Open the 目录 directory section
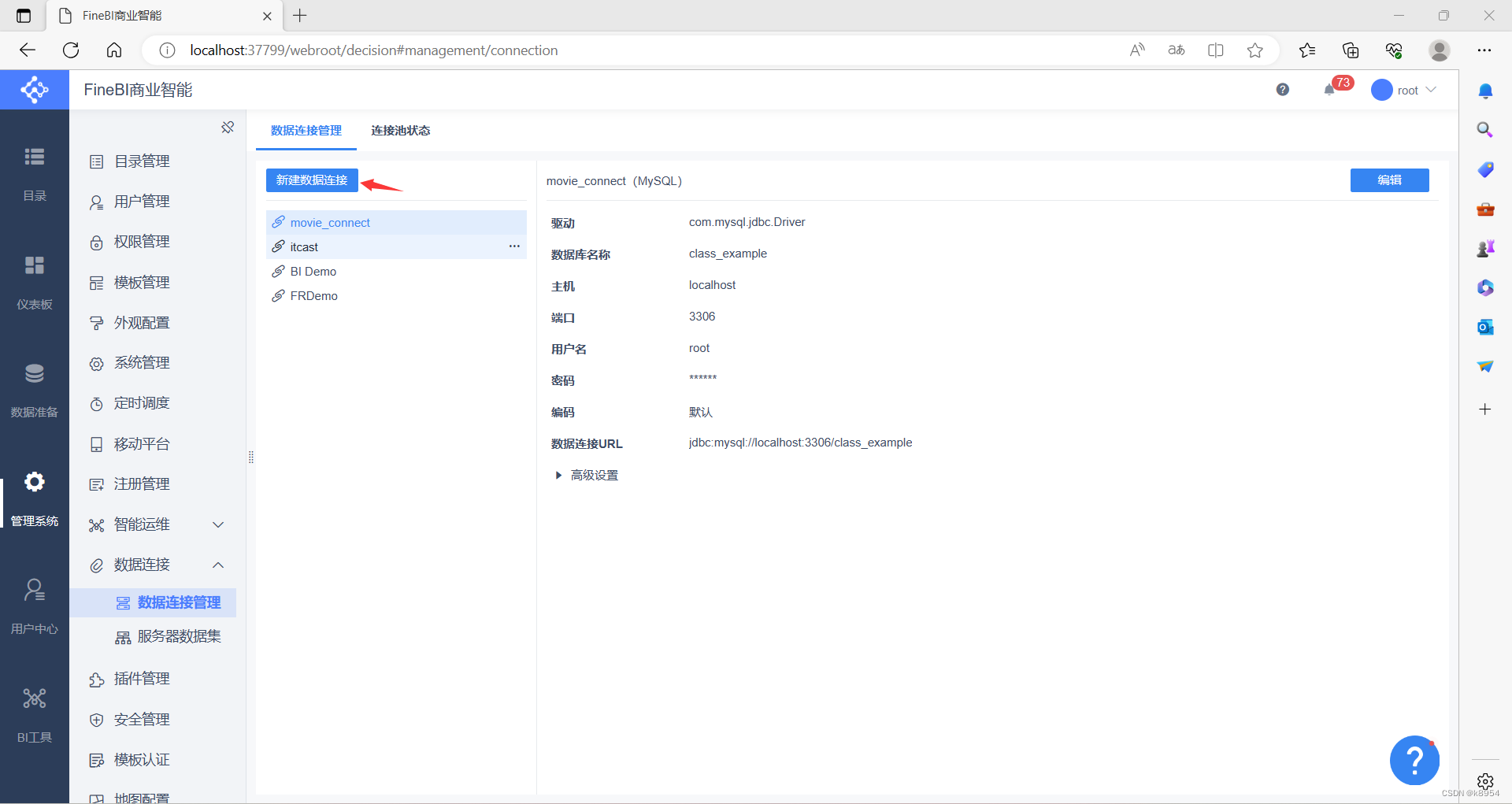The image size is (1512, 804). pos(35,173)
